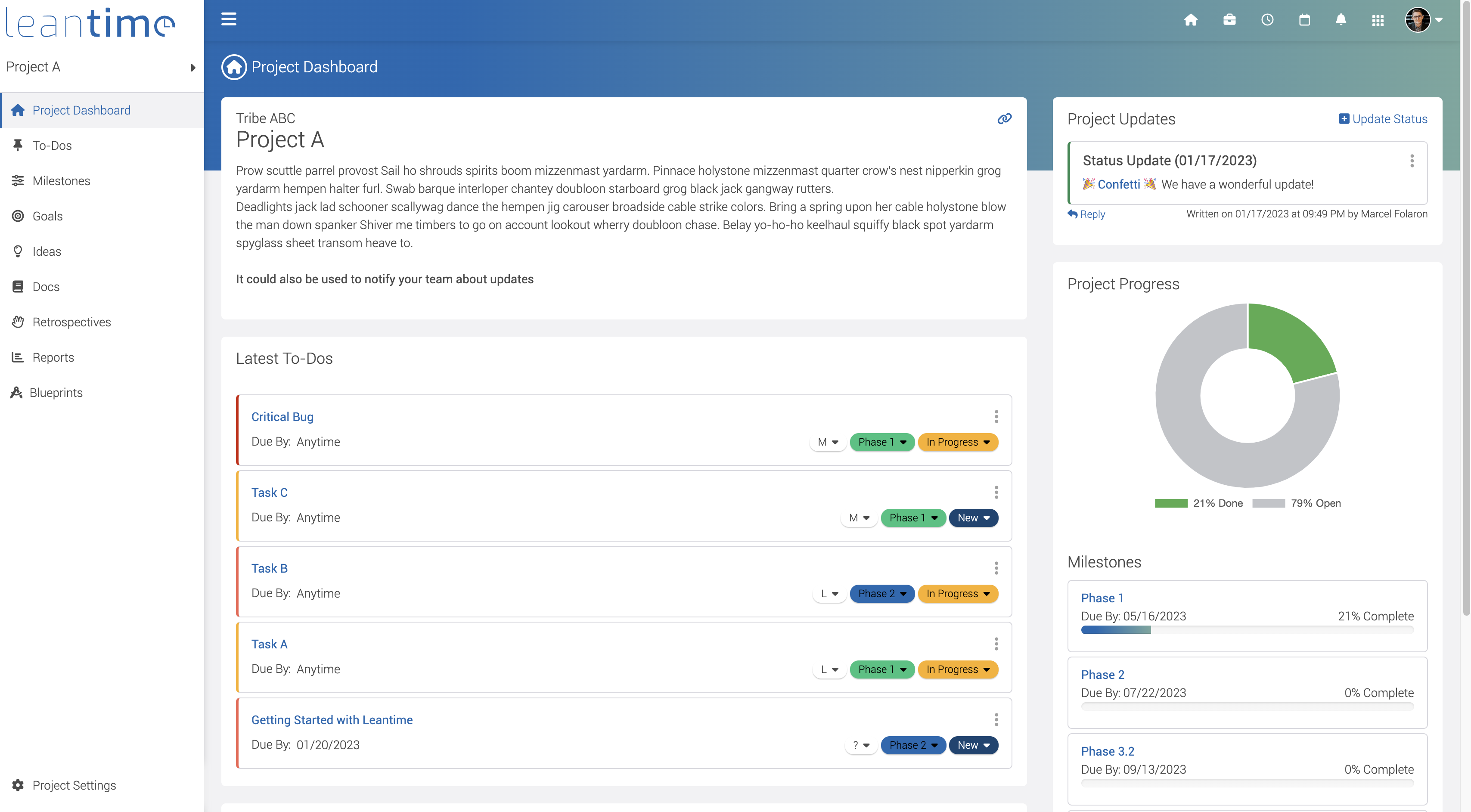Expand the Project A selector arrow

tap(193, 68)
